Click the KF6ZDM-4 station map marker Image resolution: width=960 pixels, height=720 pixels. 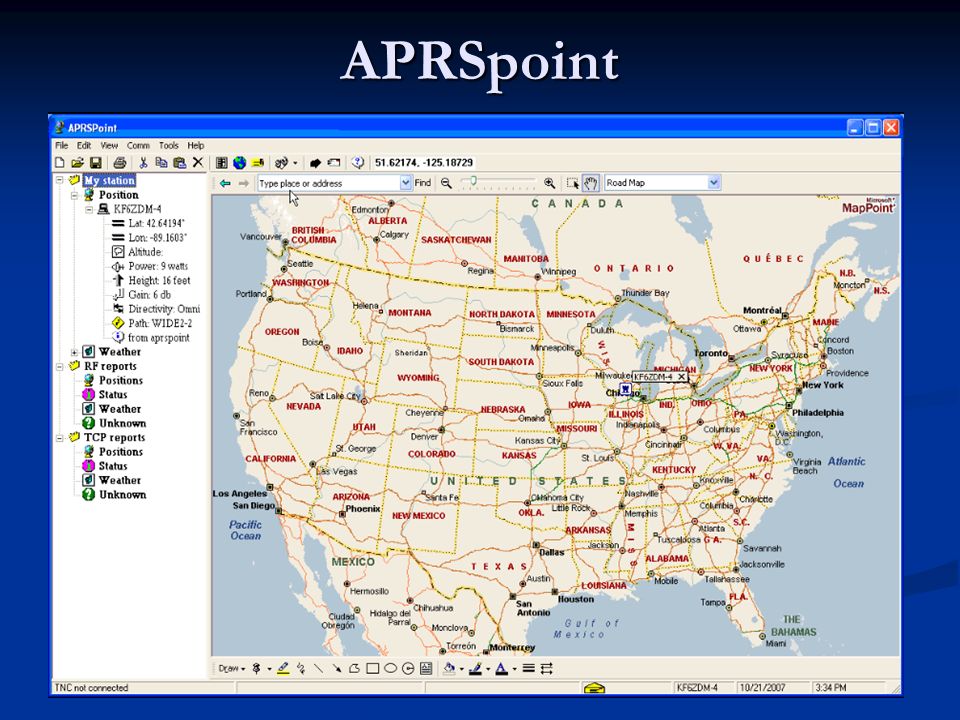625,389
